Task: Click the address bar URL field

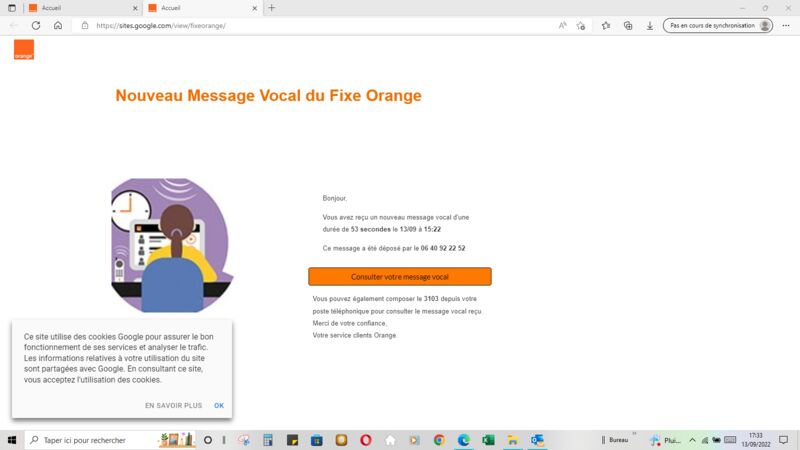Action: click(x=300, y=25)
